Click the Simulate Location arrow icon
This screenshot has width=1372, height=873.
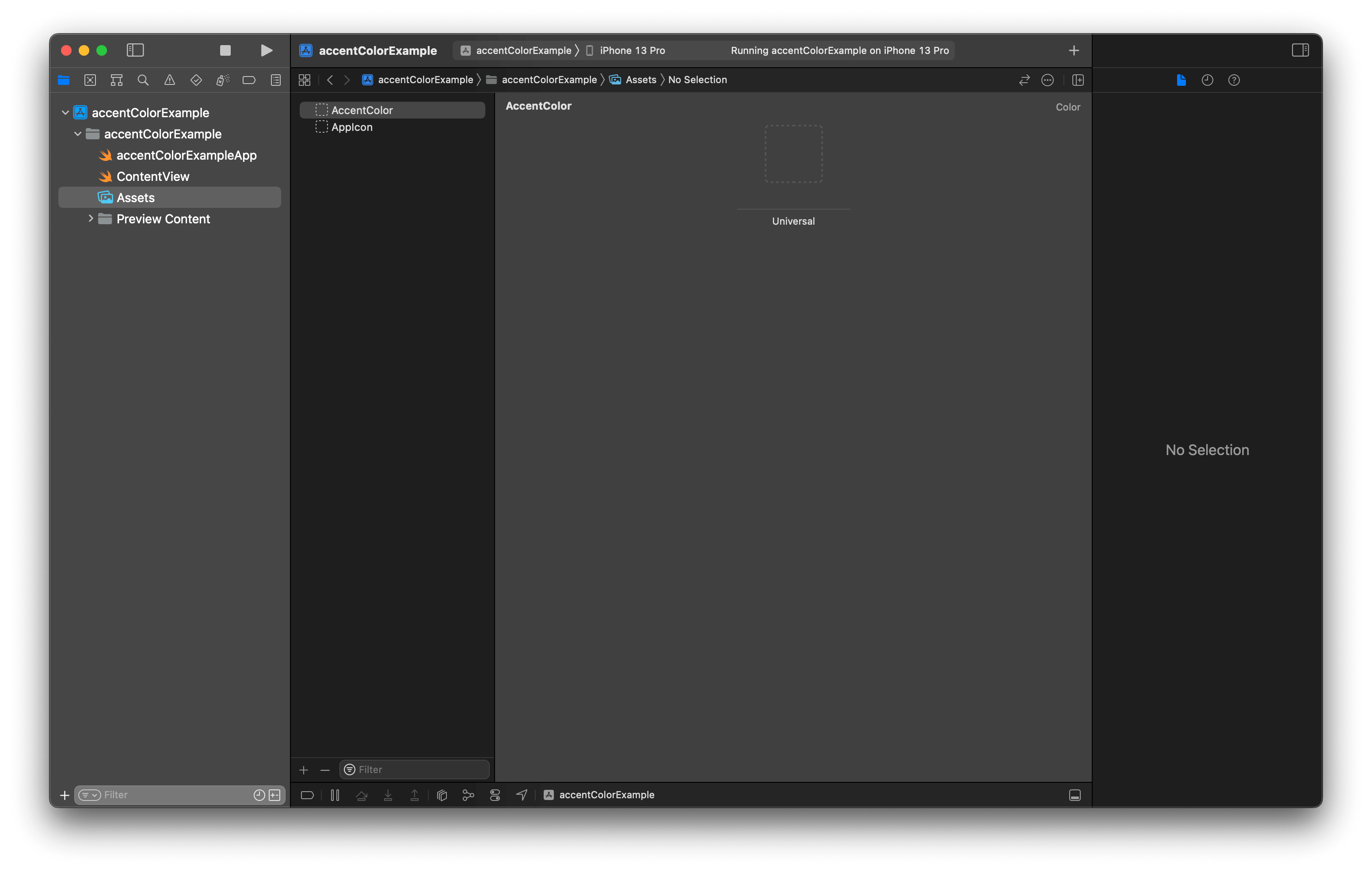coord(521,795)
